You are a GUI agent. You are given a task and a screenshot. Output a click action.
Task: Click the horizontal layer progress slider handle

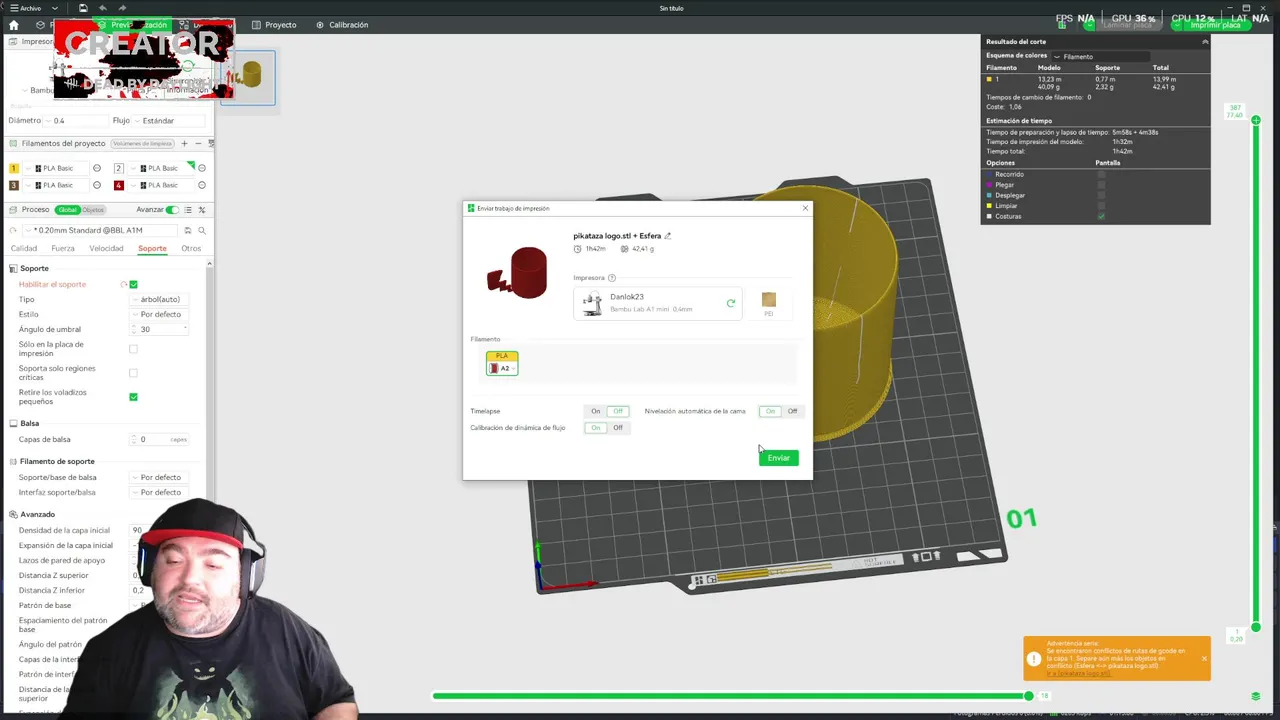pos(1029,696)
